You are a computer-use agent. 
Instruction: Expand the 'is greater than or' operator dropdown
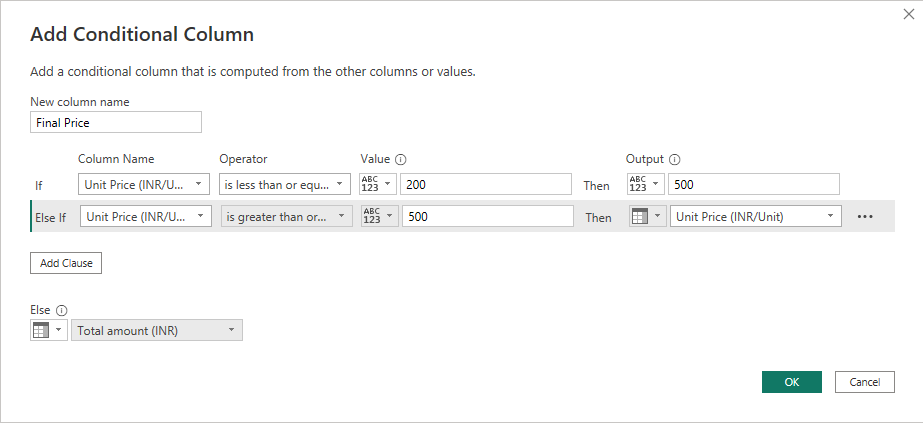pyautogui.click(x=287, y=217)
